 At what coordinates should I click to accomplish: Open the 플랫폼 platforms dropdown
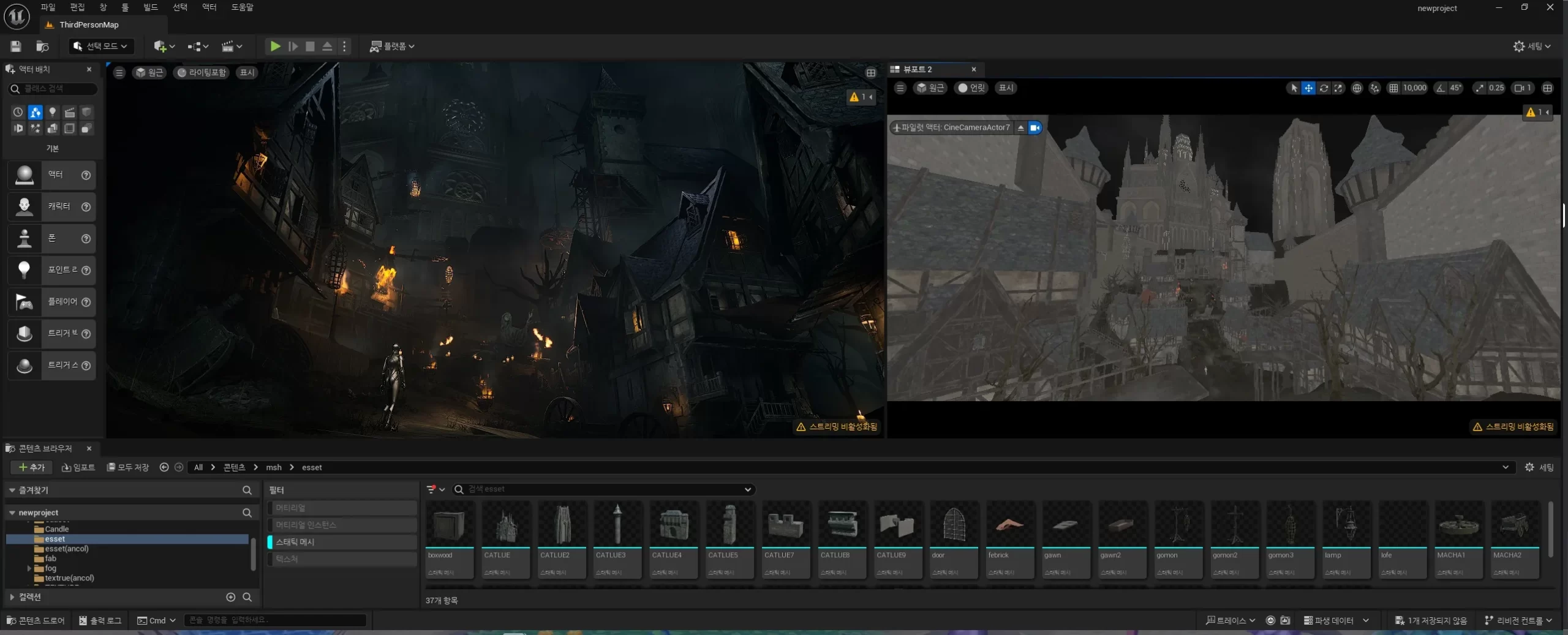tap(392, 46)
